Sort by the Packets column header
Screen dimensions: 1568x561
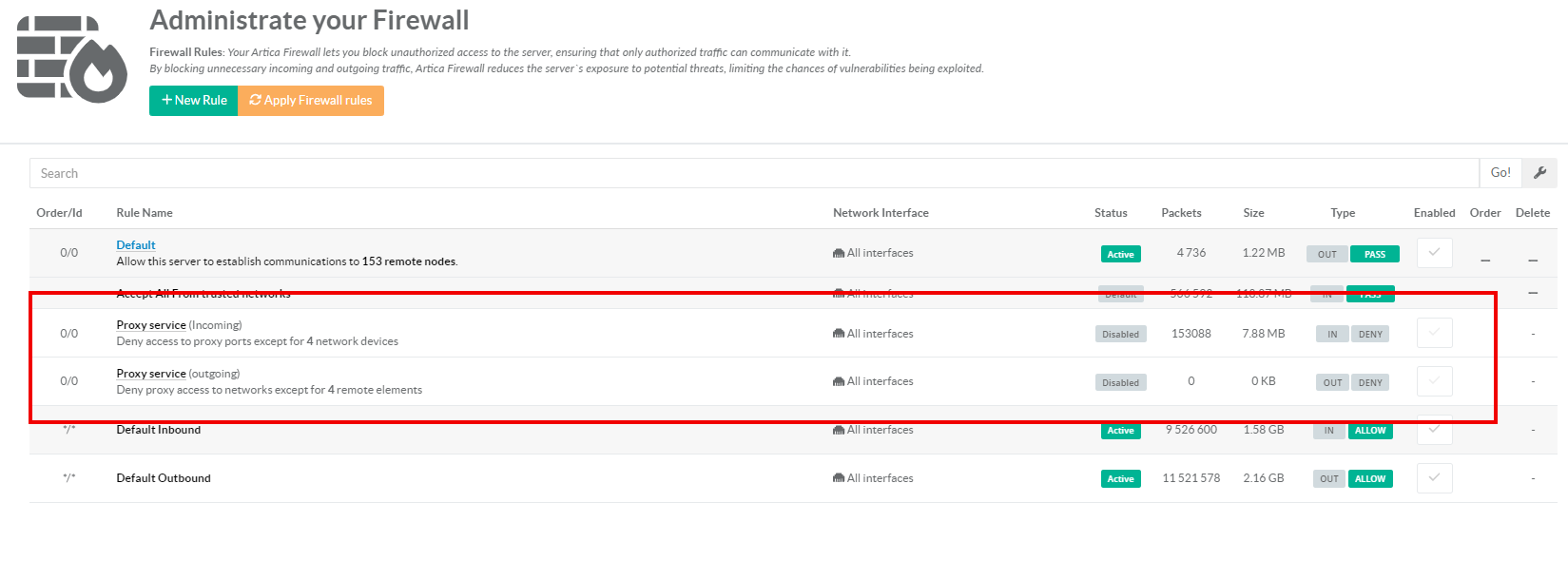[1181, 213]
